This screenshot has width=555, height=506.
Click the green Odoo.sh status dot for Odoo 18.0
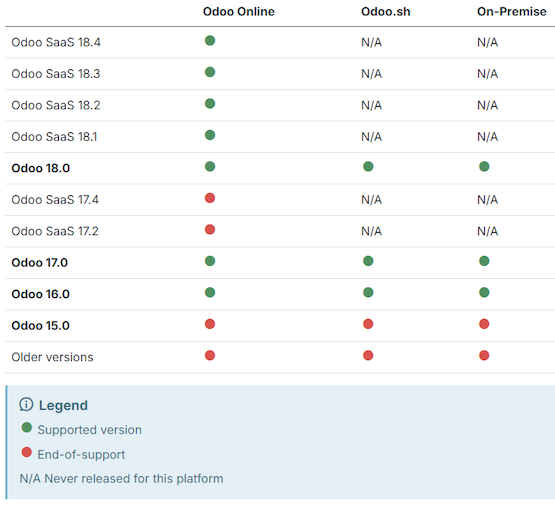(368, 167)
